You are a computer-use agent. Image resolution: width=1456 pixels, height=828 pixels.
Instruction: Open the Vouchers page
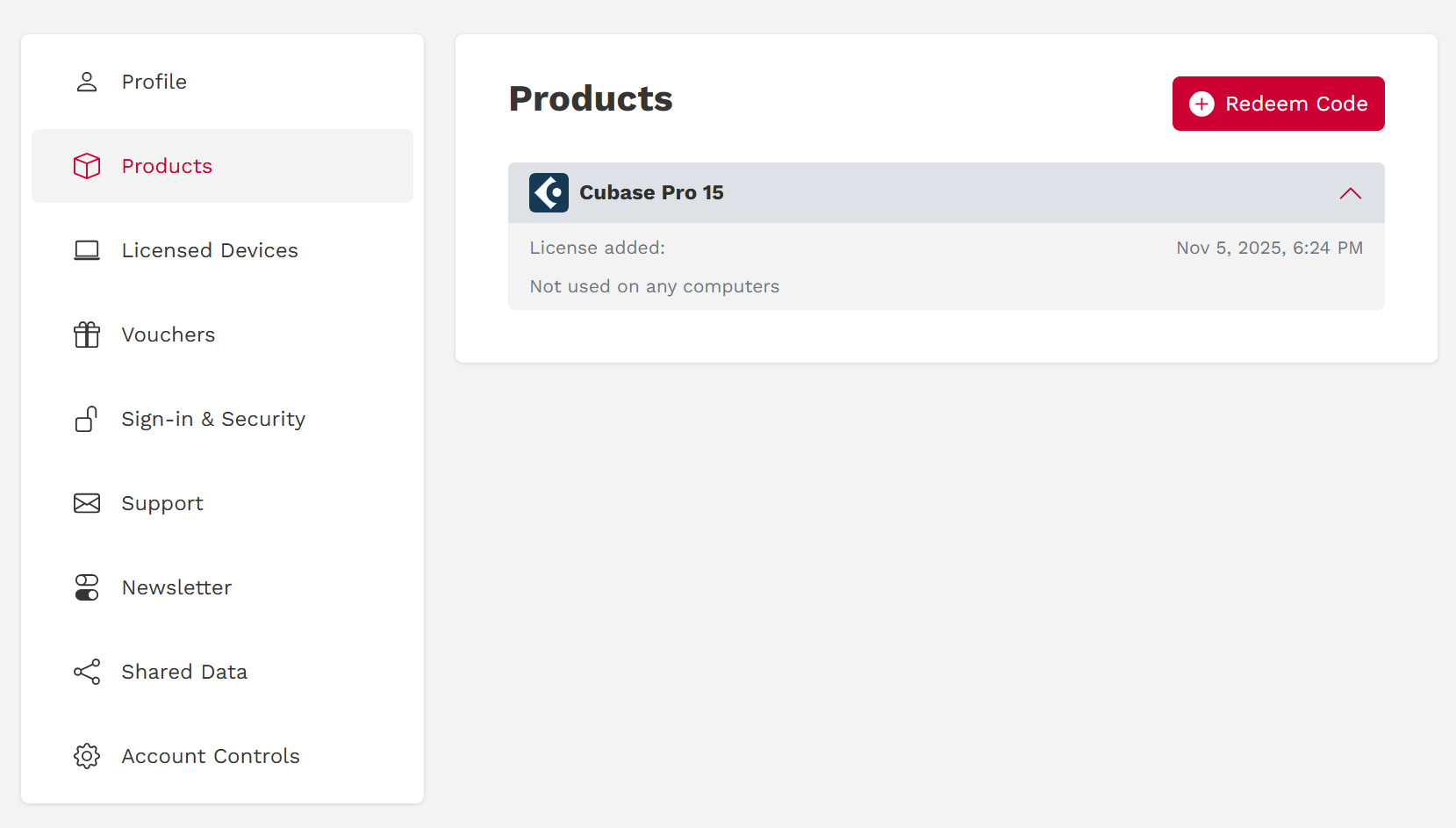tap(169, 335)
